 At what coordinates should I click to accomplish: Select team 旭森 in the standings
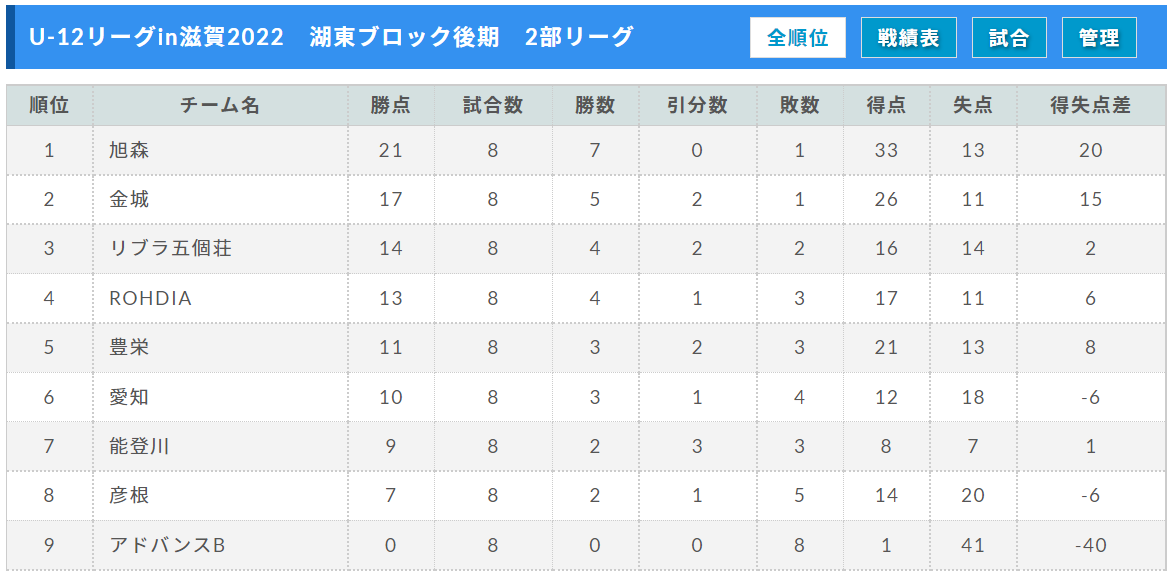click(x=129, y=151)
